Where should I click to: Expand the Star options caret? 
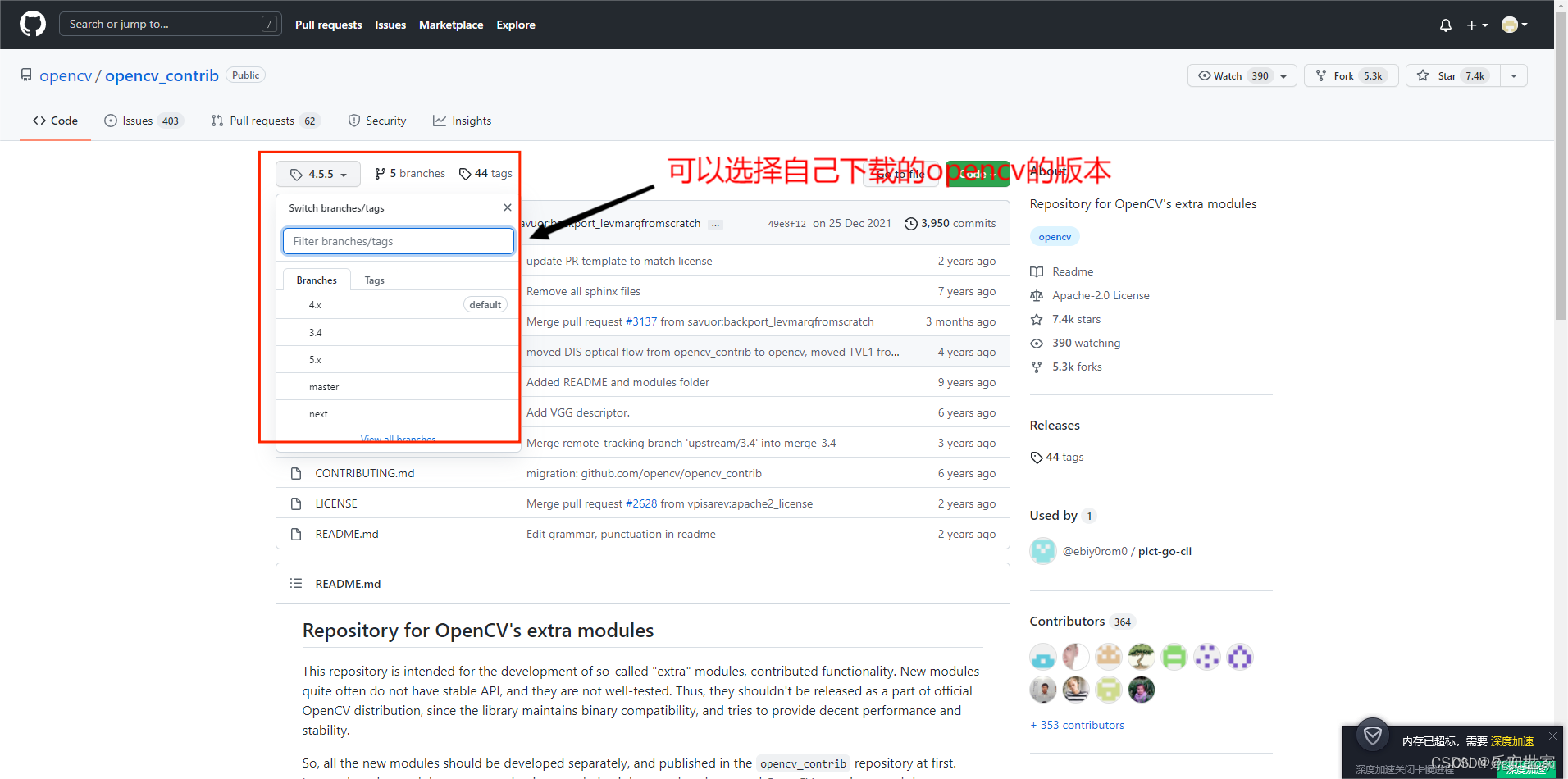point(1513,75)
